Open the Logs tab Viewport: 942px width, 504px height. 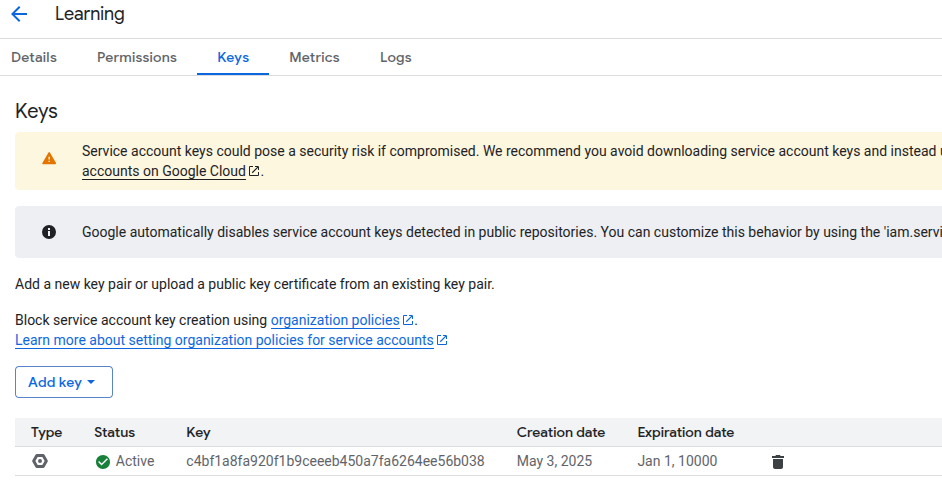point(396,58)
